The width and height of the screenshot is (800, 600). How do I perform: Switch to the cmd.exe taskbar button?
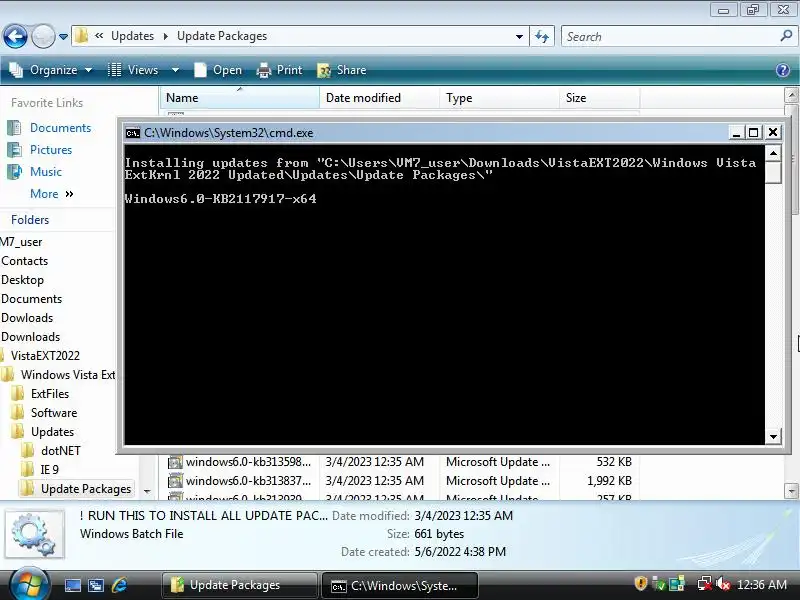pos(401,585)
